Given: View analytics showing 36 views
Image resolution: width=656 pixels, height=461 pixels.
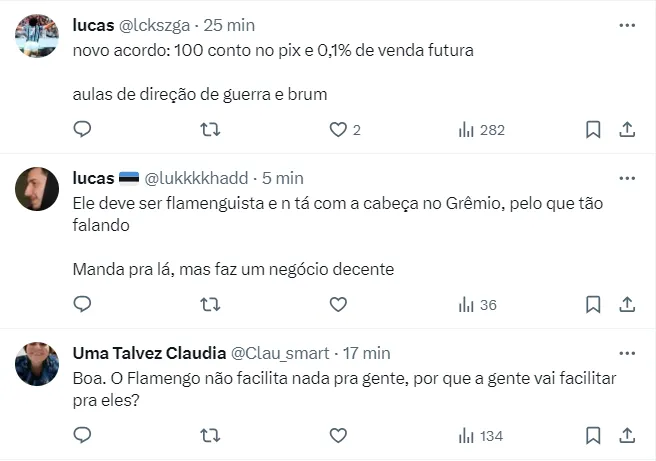Looking at the screenshot, I should click(477, 304).
